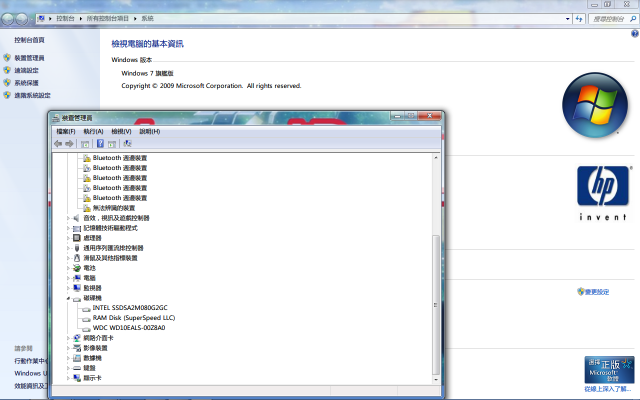This screenshot has height=400, width=640.
Task: Select INTEL SSDSA2M080G2GC entry text
Action: [130, 308]
